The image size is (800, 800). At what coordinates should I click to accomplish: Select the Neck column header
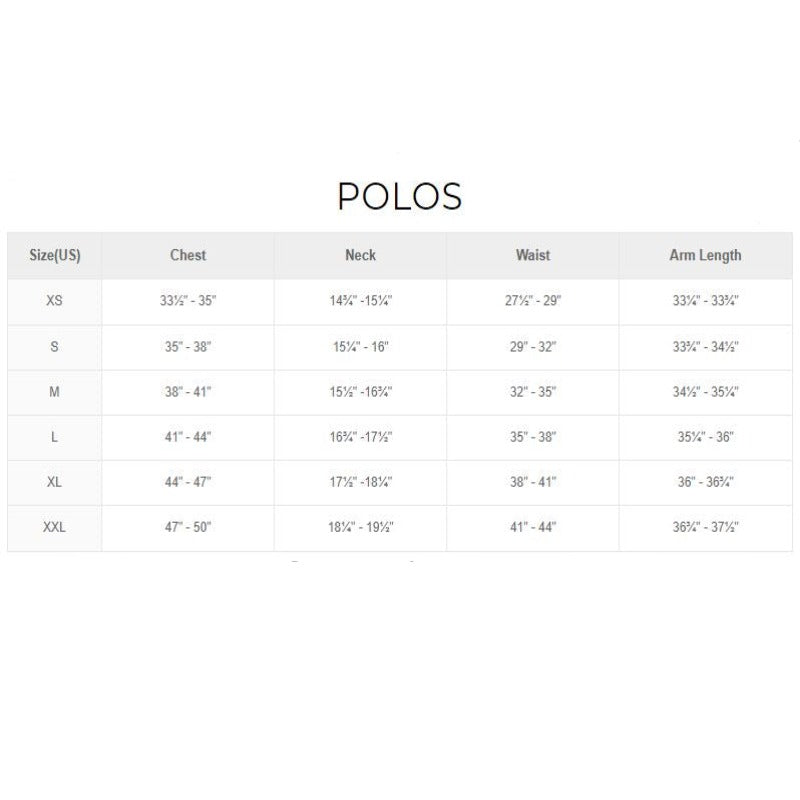360,255
